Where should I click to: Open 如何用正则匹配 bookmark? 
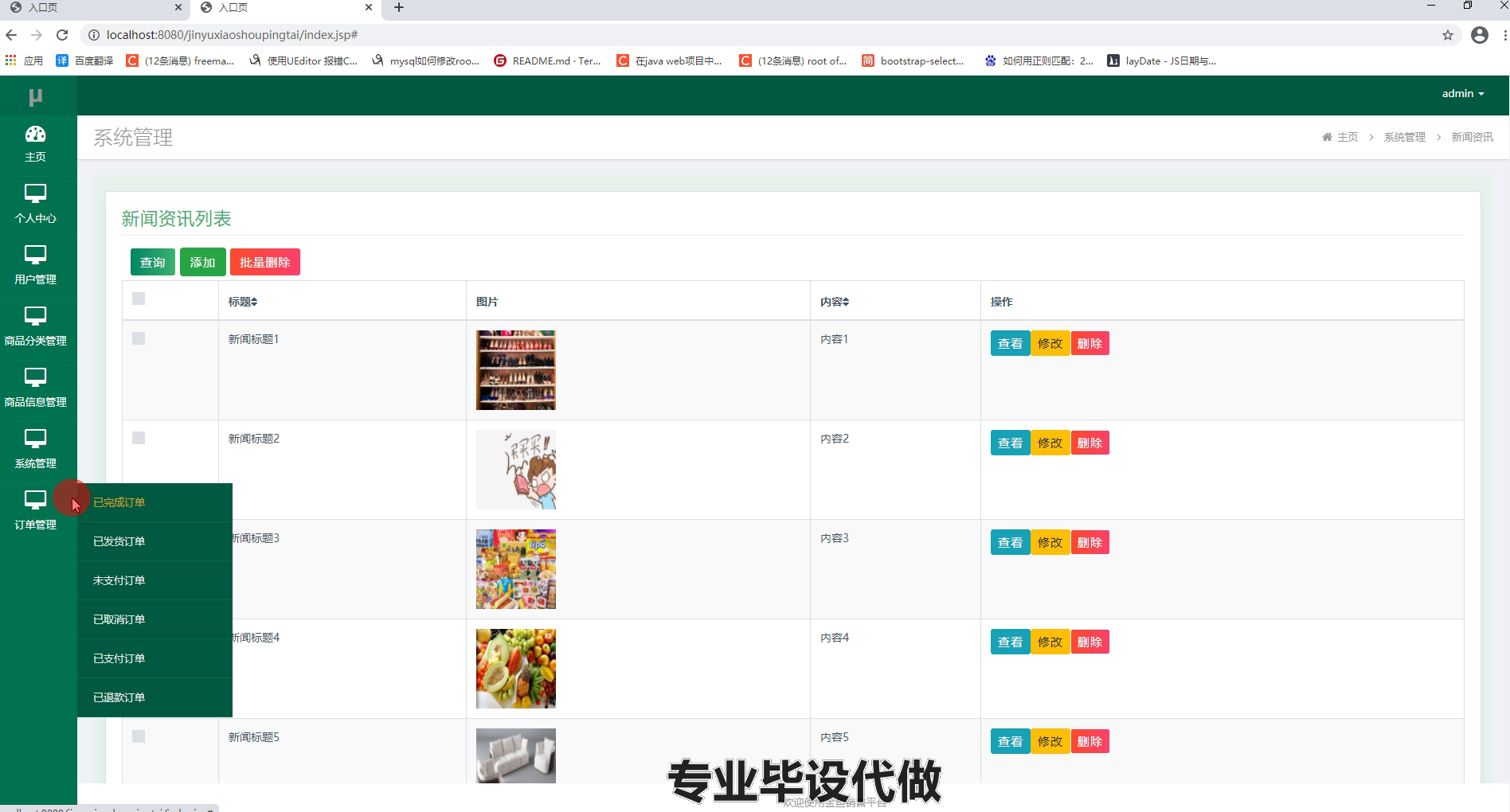1039,61
